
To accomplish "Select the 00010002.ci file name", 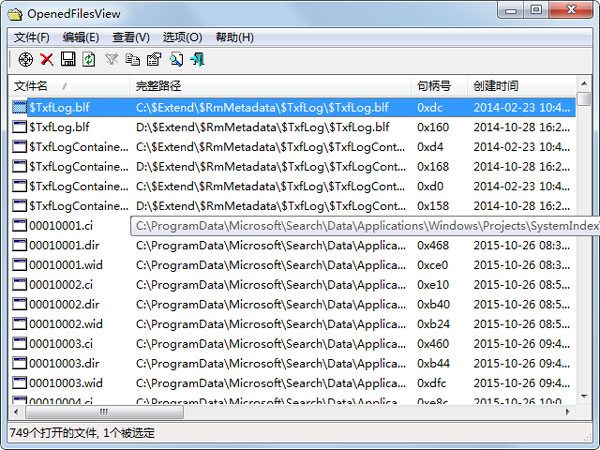I will [61, 285].
